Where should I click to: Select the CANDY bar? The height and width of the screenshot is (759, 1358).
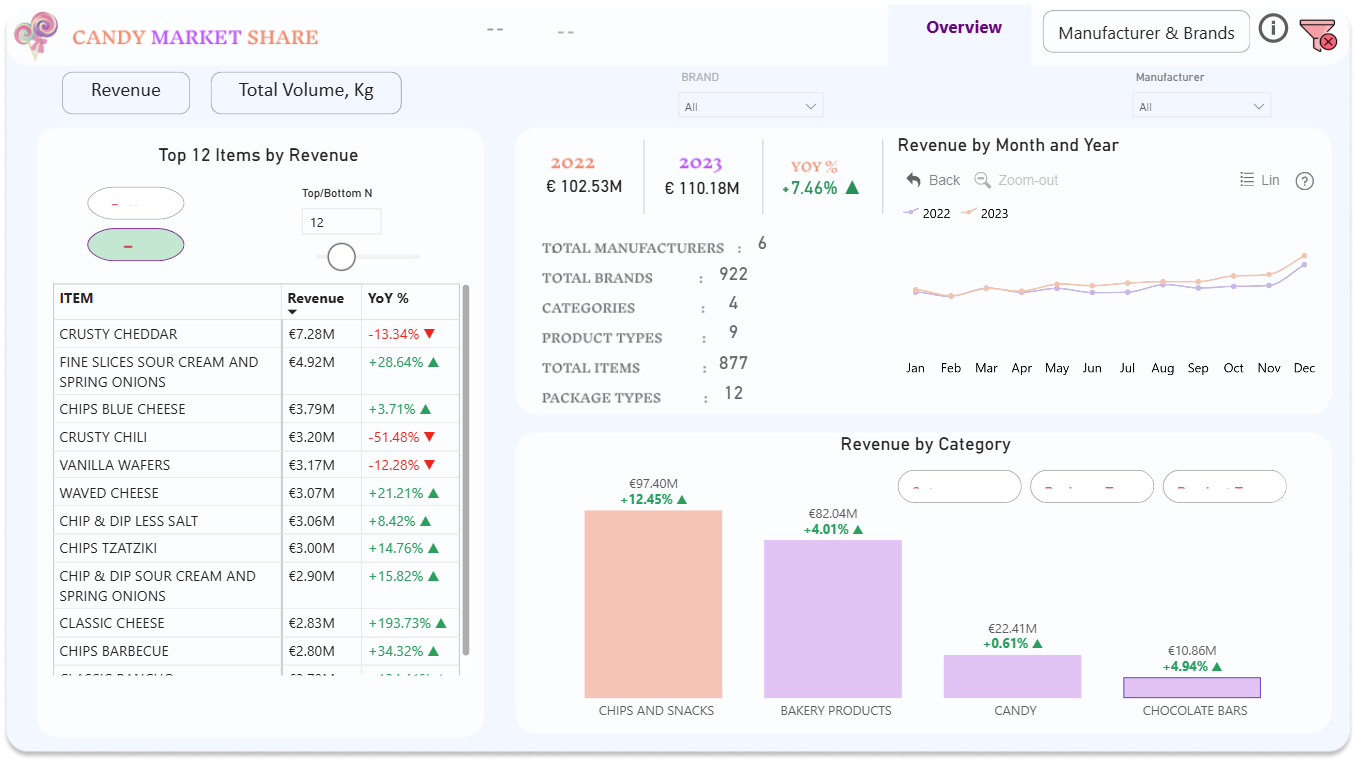pos(1012,677)
